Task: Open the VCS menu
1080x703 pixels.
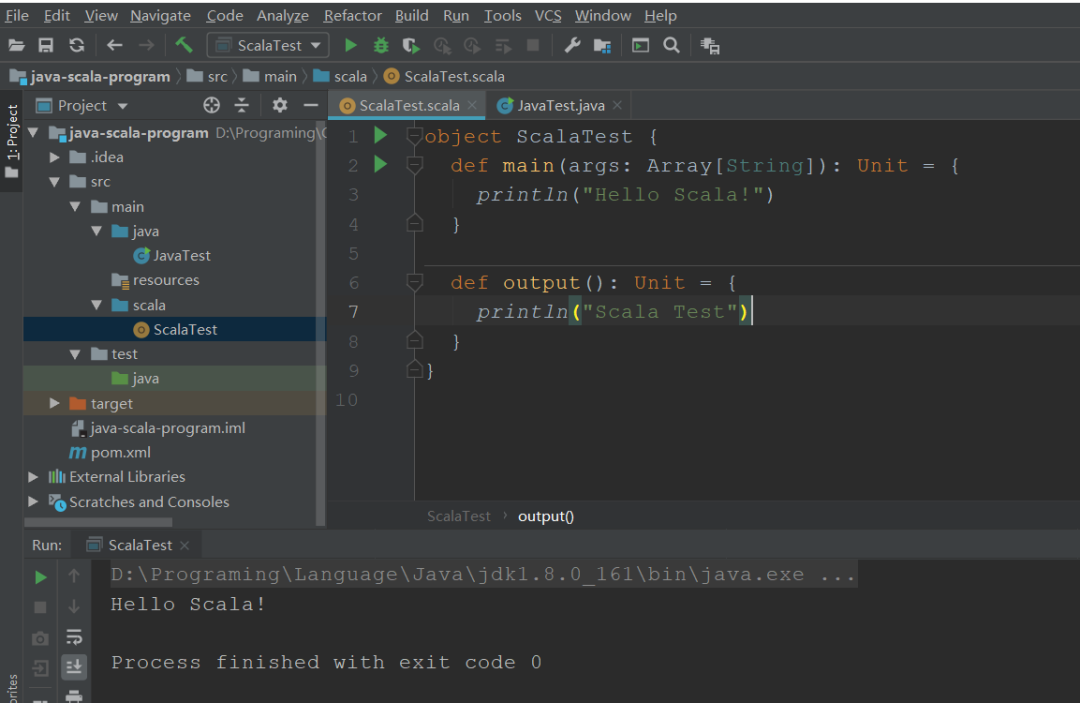Action: 548,15
